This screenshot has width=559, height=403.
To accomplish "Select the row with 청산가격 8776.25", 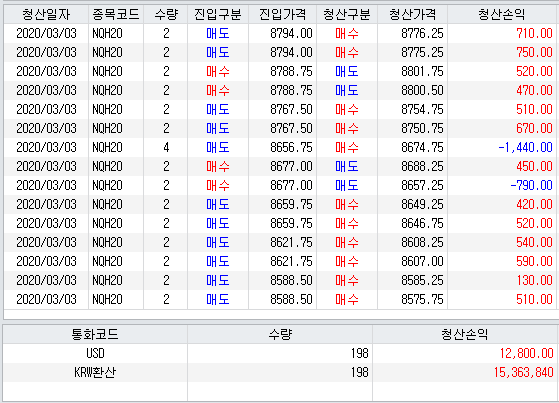I will (x=280, y=34).
